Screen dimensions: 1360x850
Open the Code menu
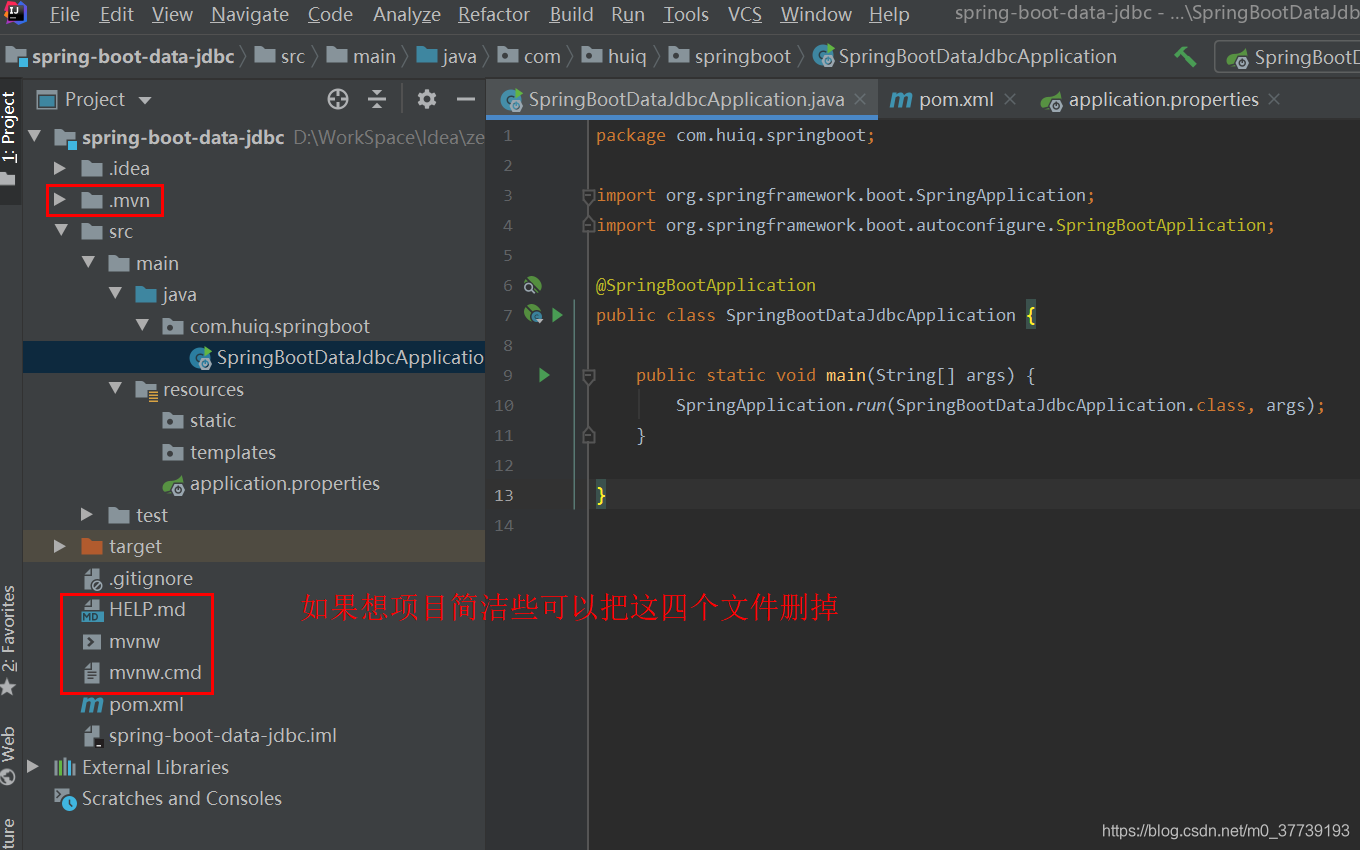pyautogui.click(x=330, y=14)
